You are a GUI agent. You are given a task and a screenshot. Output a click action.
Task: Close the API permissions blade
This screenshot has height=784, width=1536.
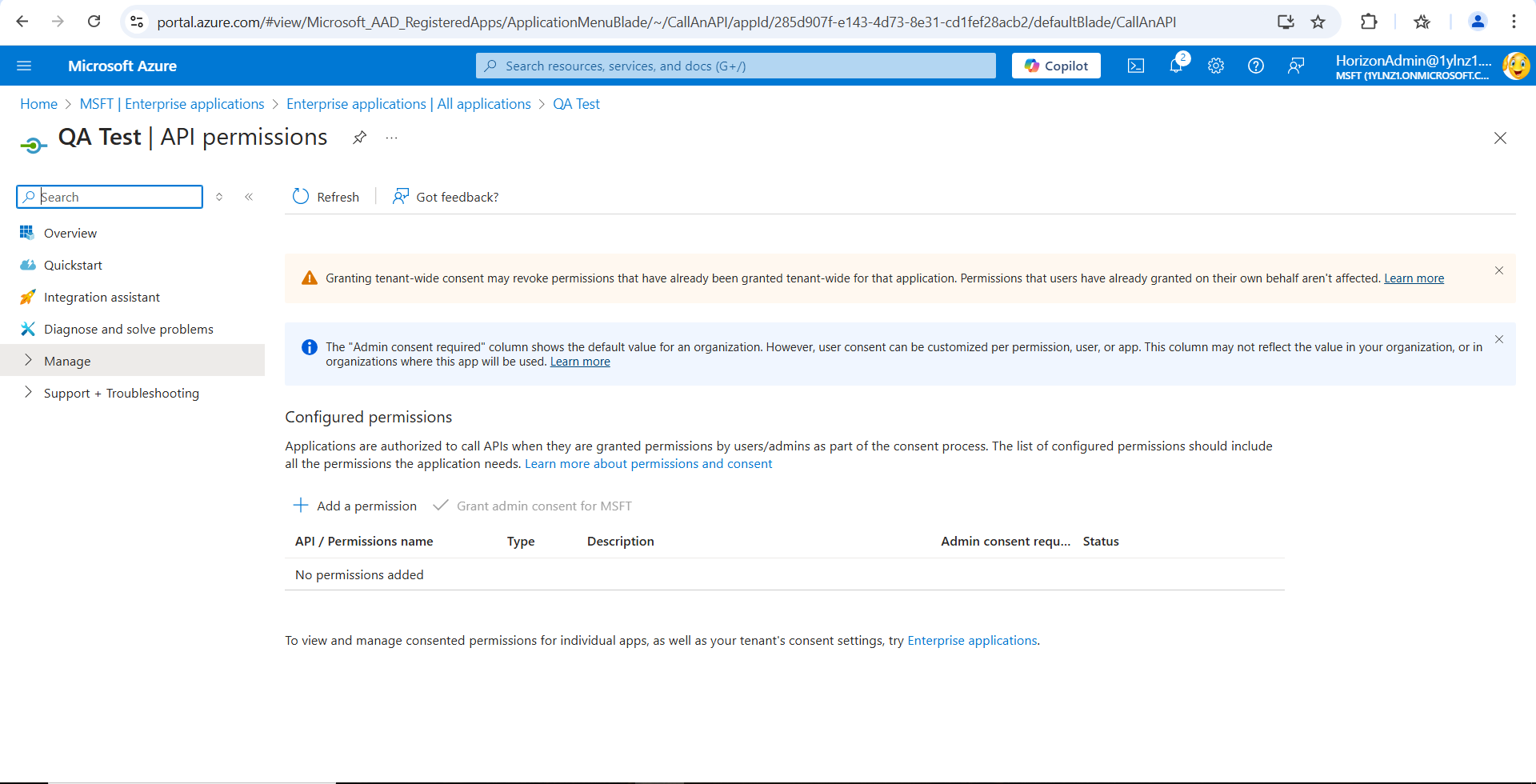[1500, 138]
